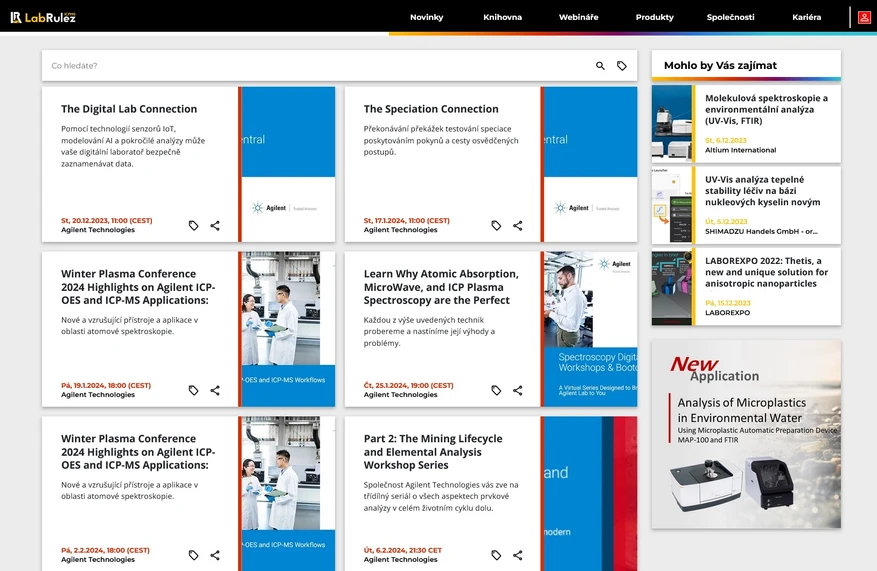Image resolution: width=877 pixels, height=571 pixels.
Task: Open the user account icon in header
Action: pos(864,17)
